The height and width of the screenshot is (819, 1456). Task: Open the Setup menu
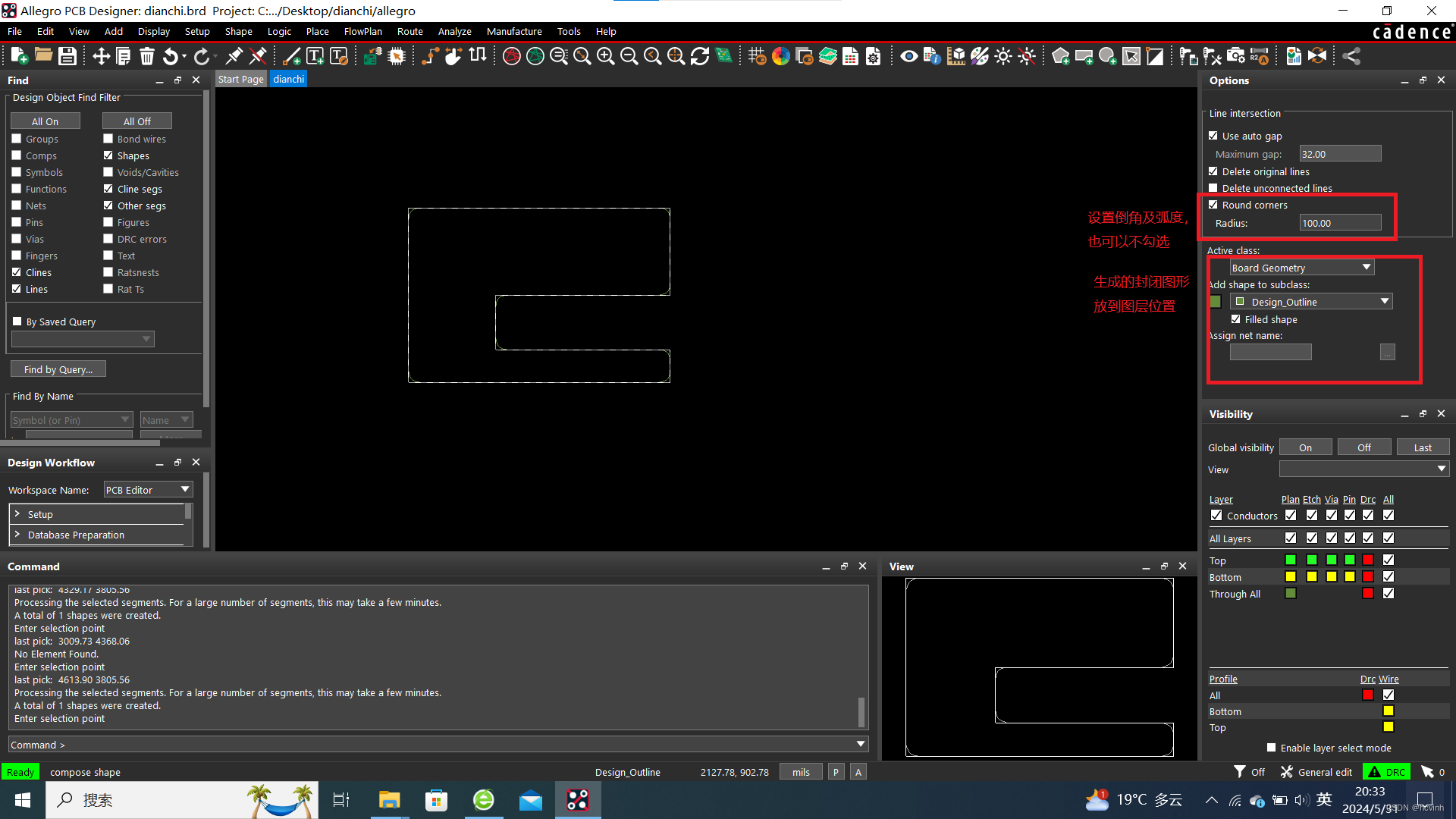coord(196,31)
